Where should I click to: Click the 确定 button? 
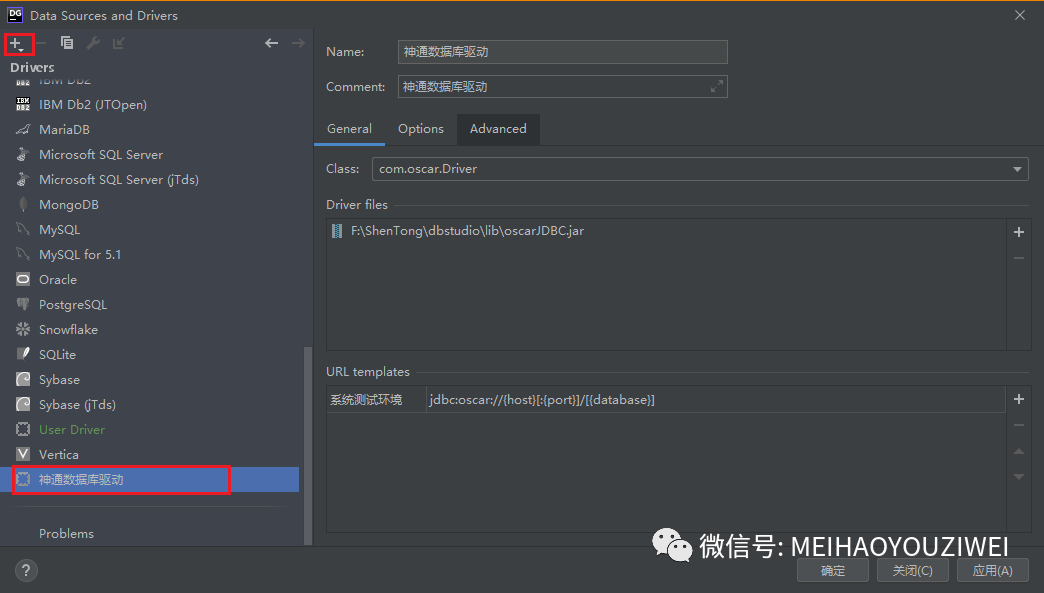tap(833, 570)
